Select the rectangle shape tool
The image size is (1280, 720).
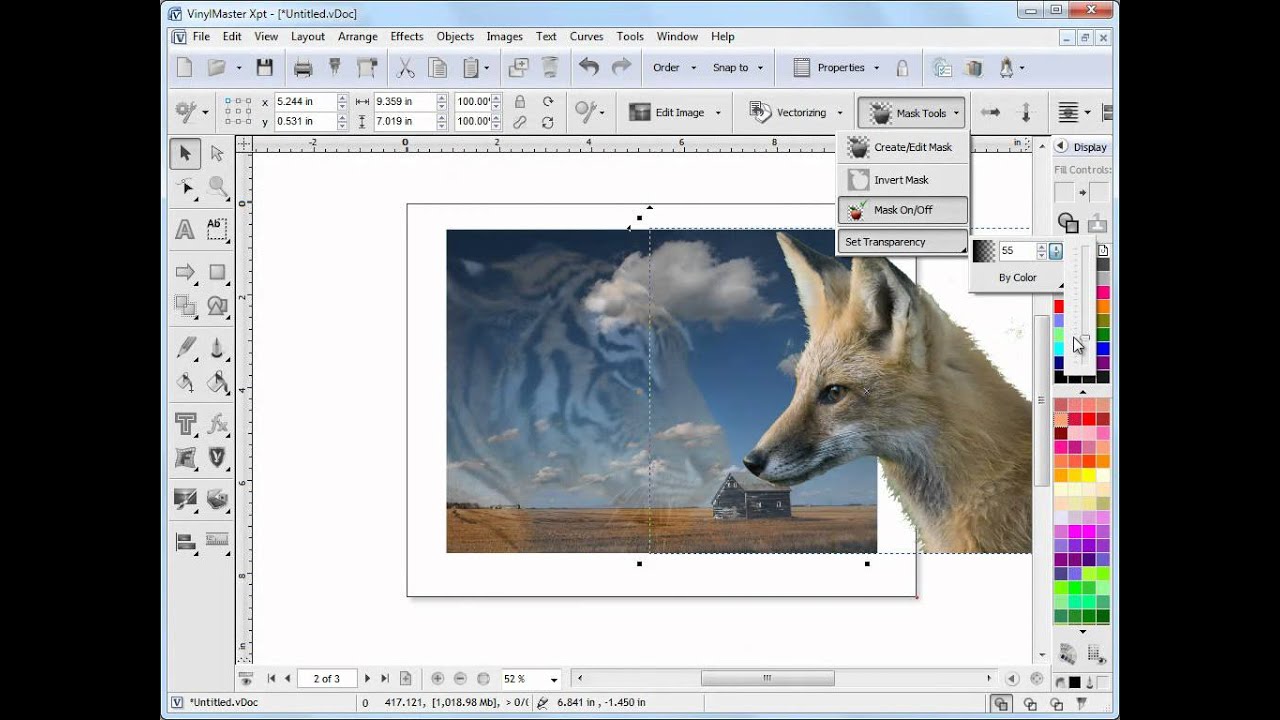217,272
